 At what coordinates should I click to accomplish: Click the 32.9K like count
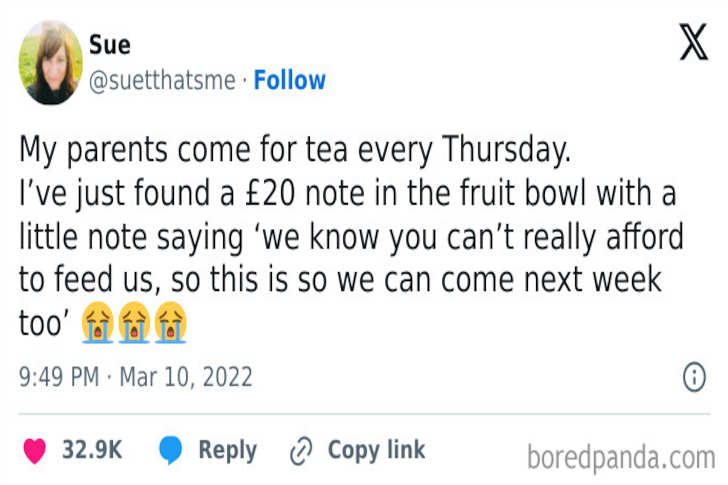click(92, 451)
